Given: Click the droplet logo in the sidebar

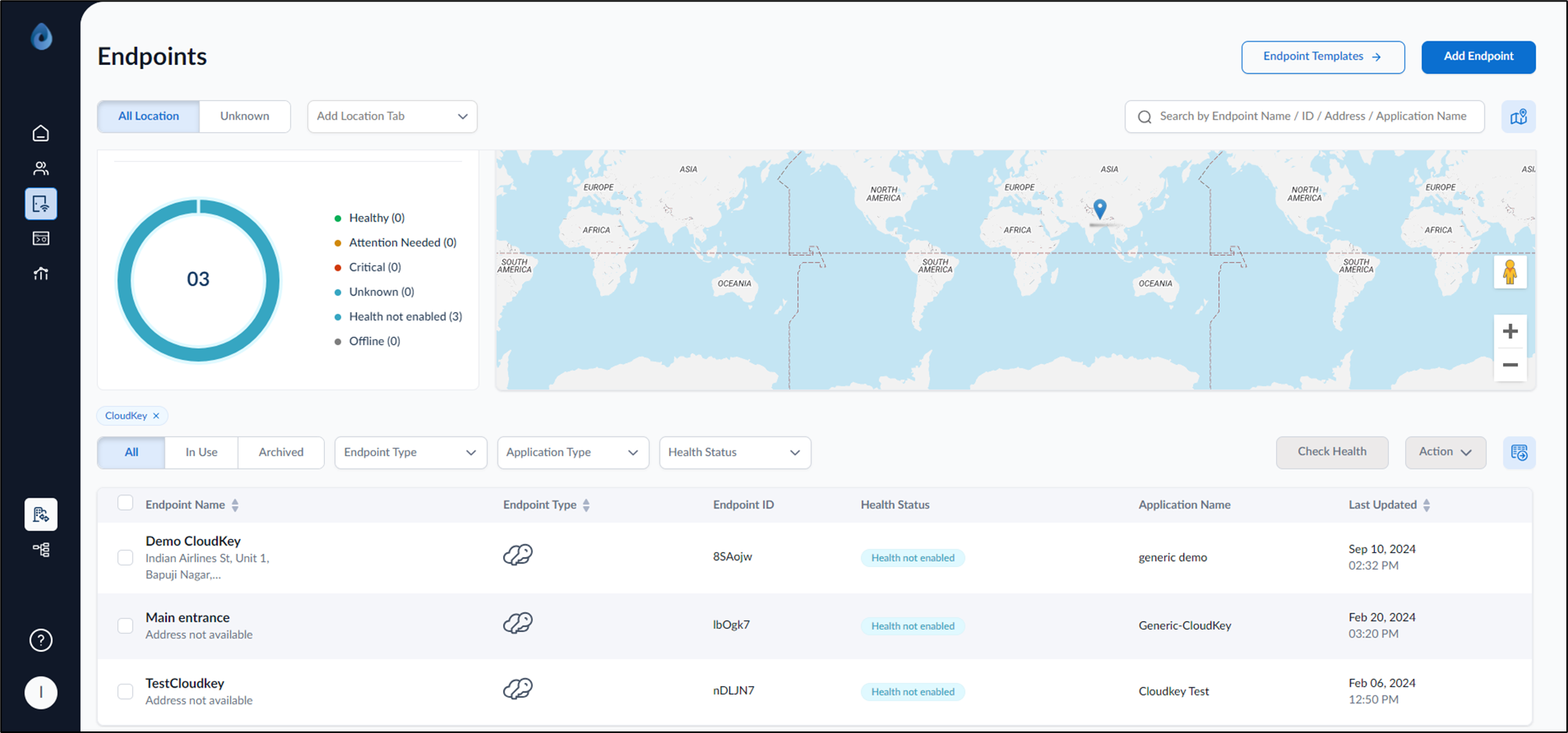Looking at the screenshot, I should coord(41,36).
